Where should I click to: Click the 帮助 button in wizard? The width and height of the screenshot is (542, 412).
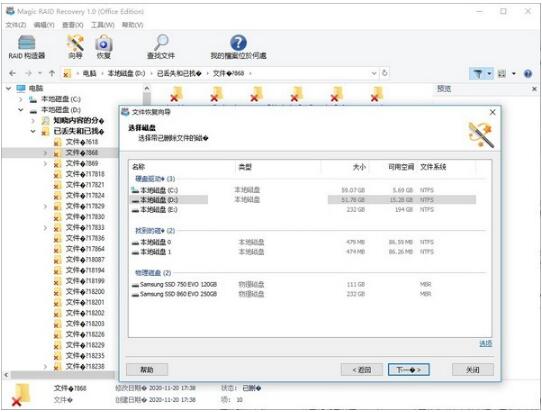coord(147,369)
